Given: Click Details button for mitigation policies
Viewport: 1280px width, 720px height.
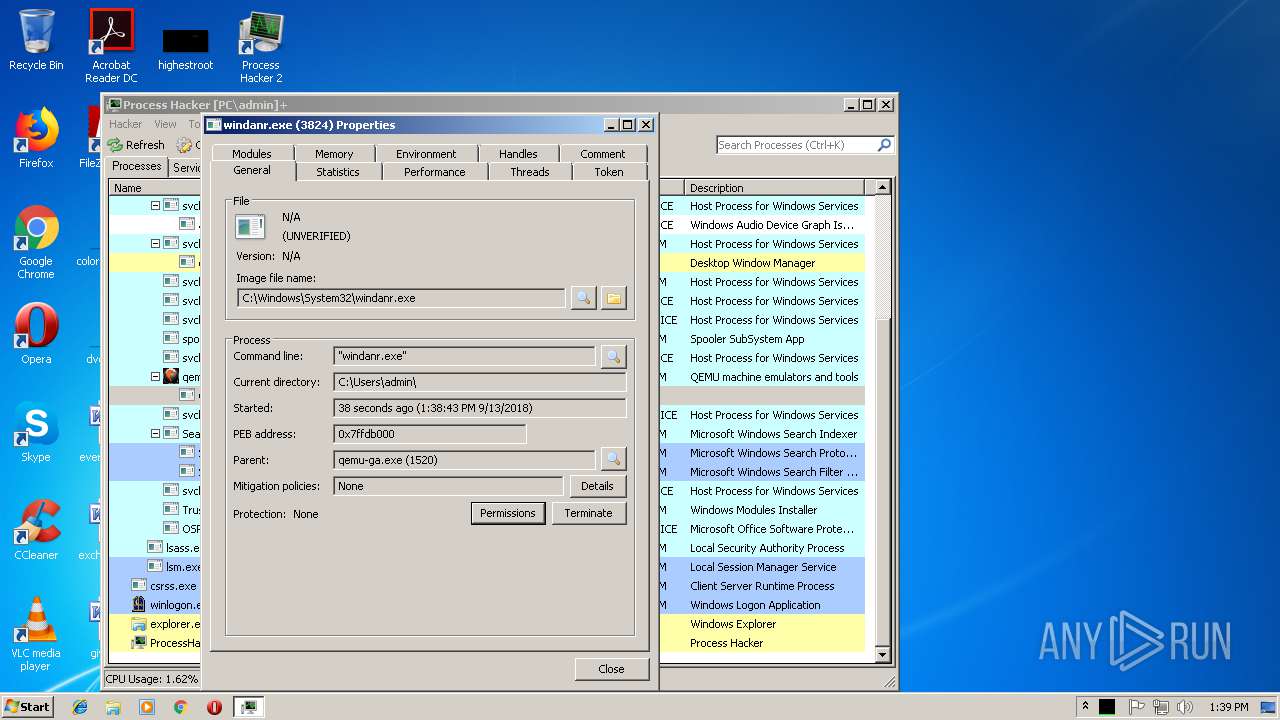Looking at the screenshot, I should 597,486.
